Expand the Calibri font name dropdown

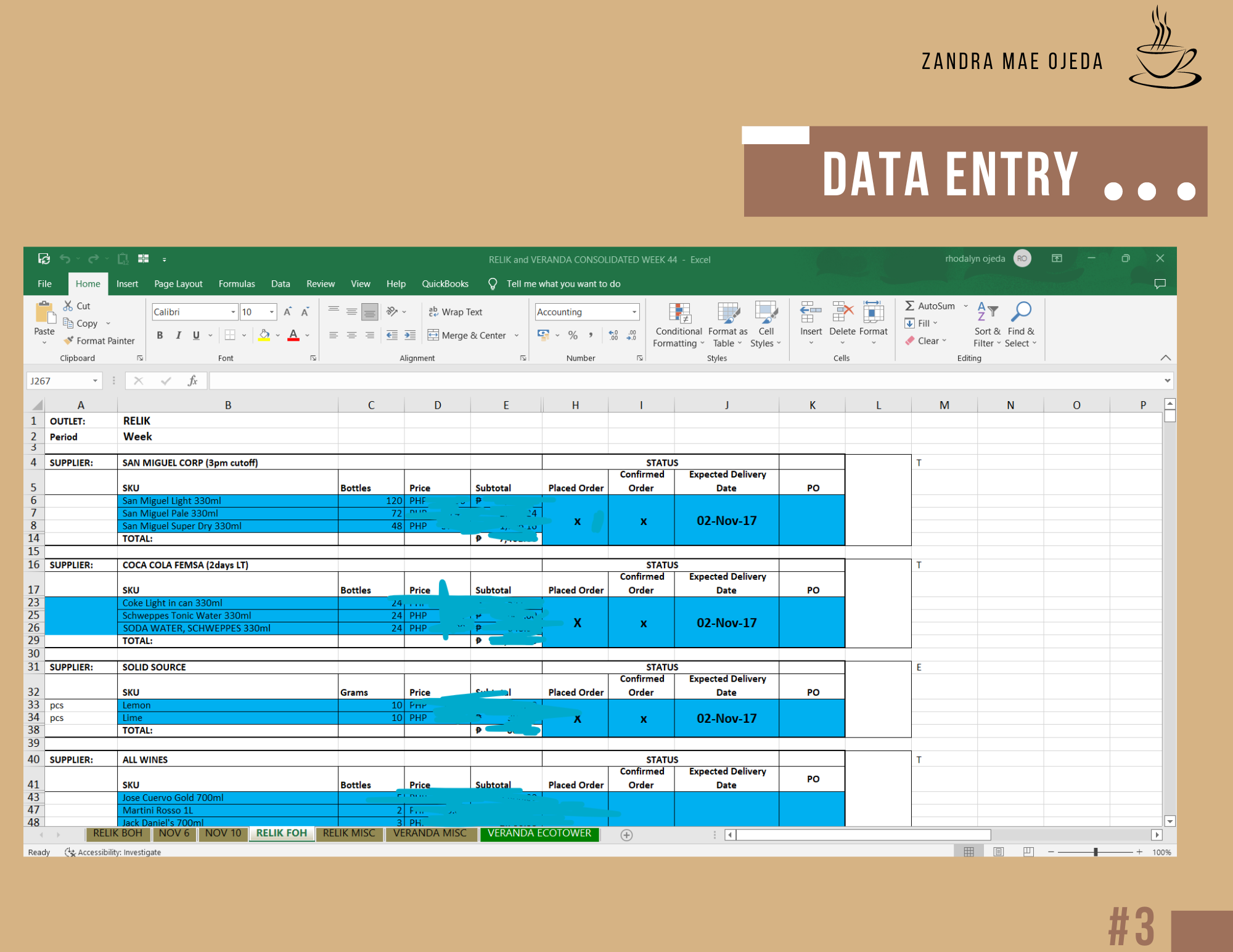click(x=233, y=312)
